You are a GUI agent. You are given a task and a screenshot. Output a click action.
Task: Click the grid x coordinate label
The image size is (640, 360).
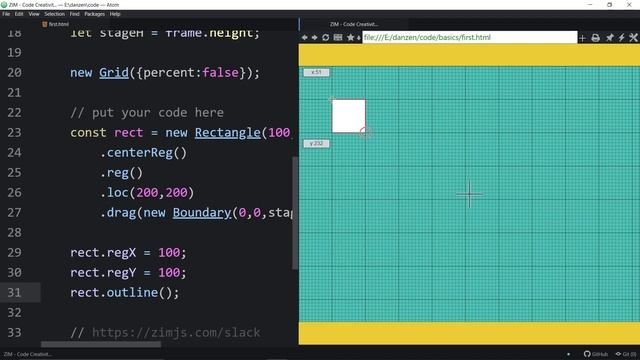[316, 72]
